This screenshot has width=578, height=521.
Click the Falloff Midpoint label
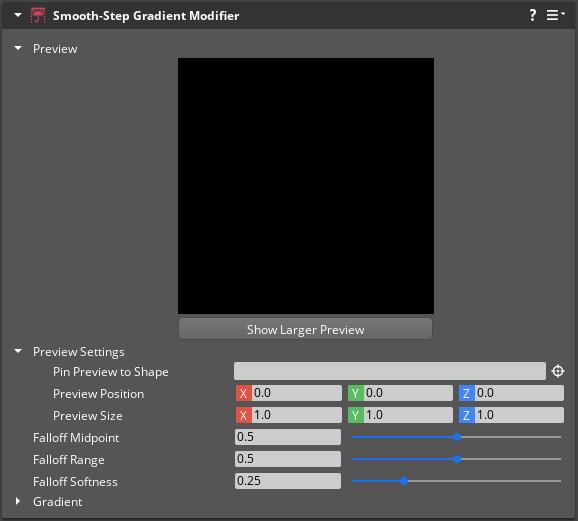click(76, 438)
